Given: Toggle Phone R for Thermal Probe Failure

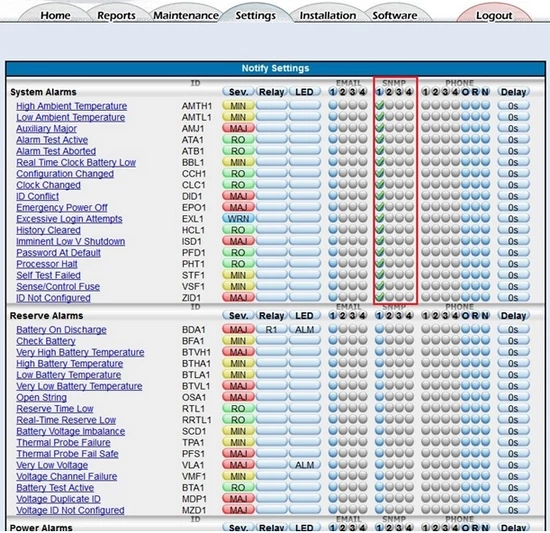Looking at the screenshot, I should (x=475, y=442).
